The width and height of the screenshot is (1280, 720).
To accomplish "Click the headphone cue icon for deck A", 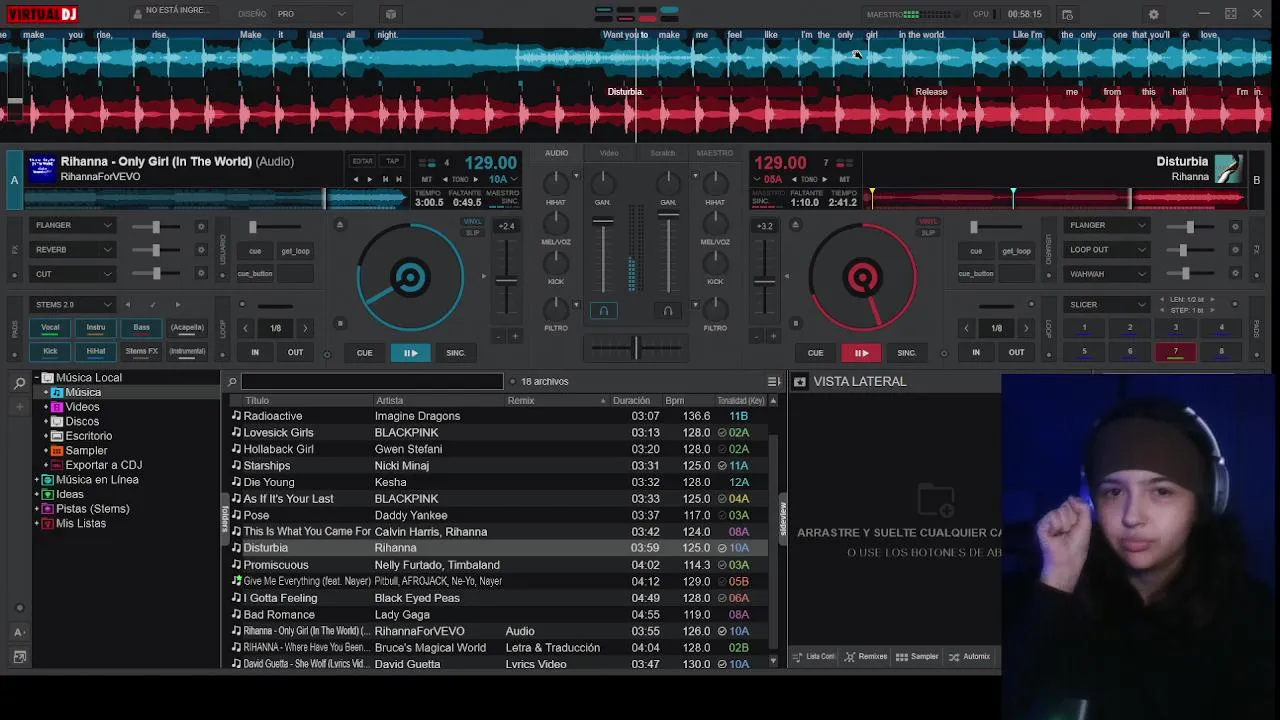I will [603, 311].
